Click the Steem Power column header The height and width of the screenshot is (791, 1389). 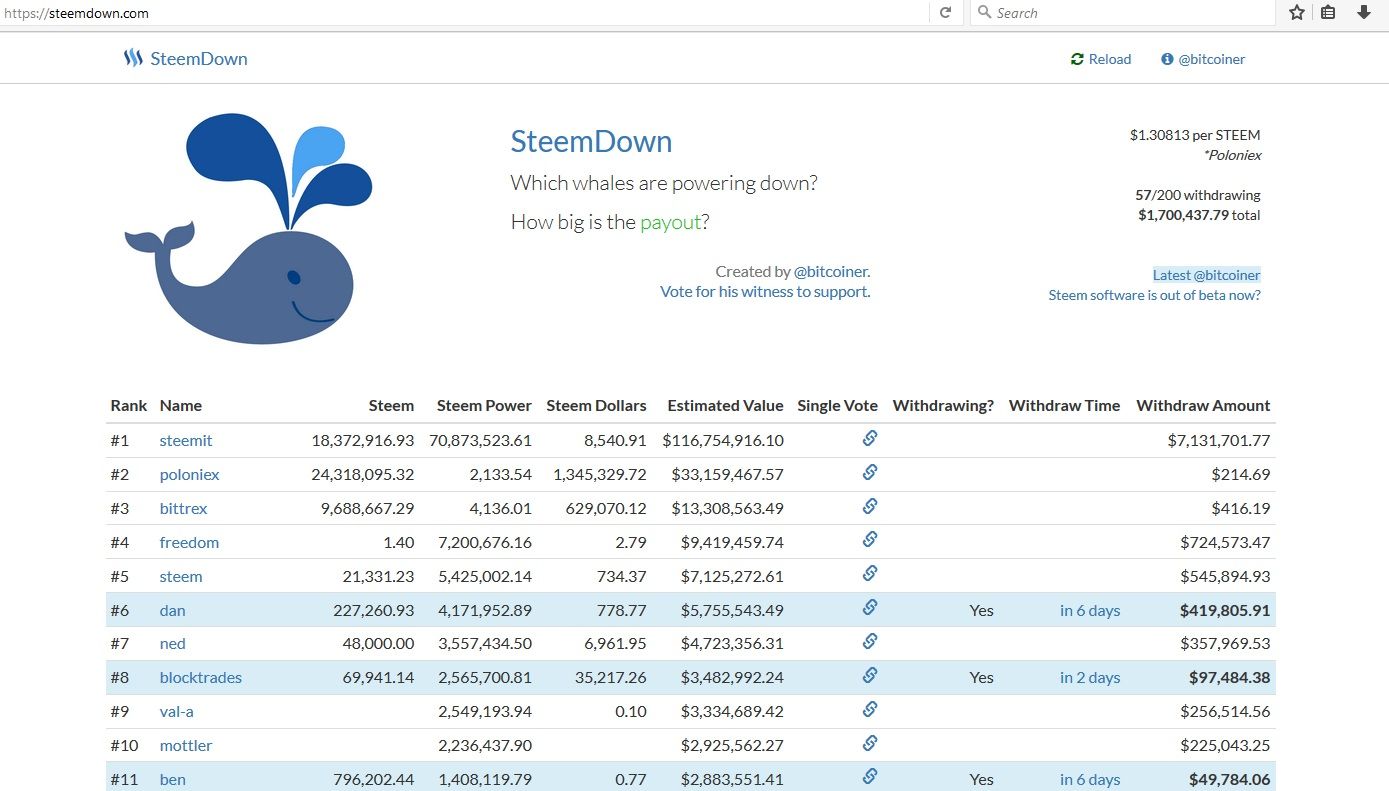[x=484, y=405]
